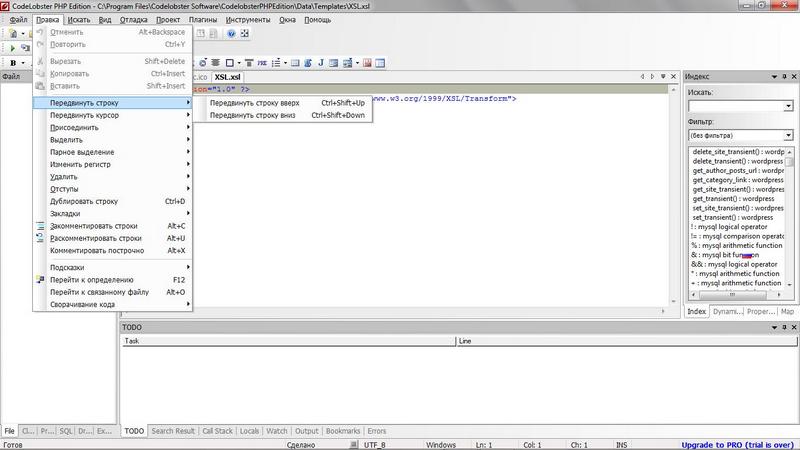Open the TODO panel options arrow
The image size is (800, 450).
tap(774, 327)
